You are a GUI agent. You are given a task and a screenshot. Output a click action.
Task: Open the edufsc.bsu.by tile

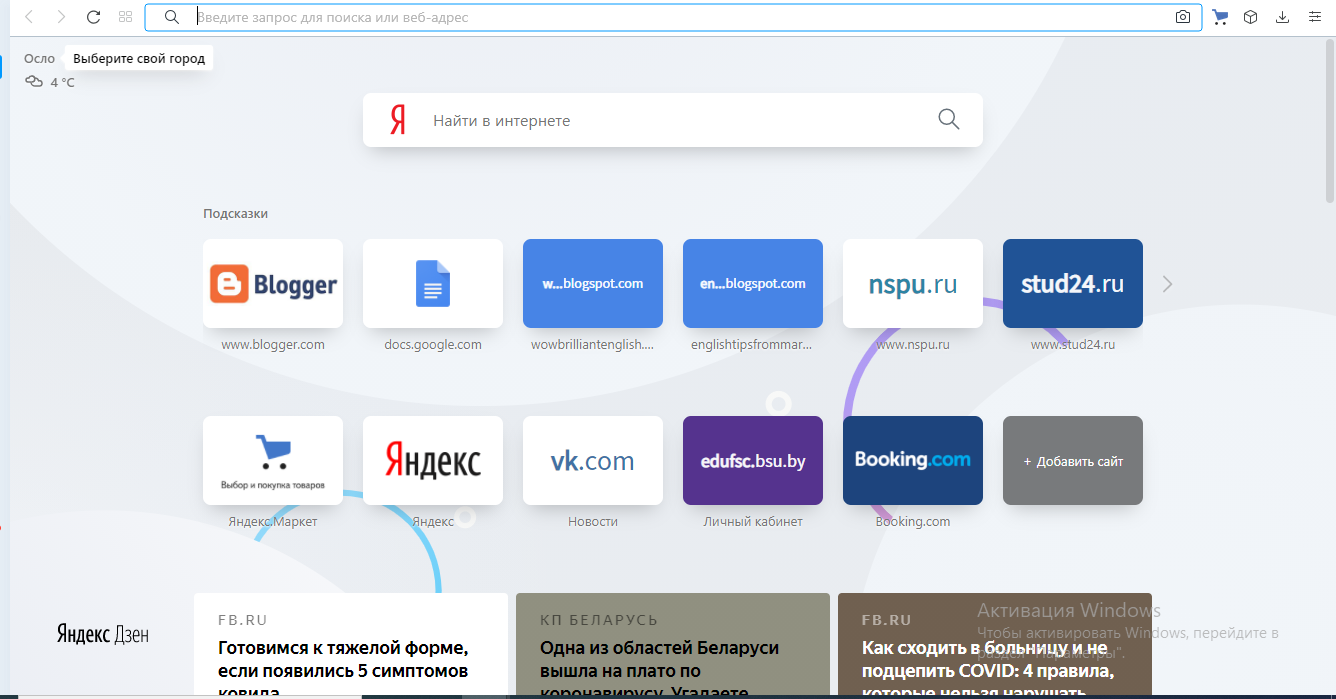pos(753,460)
